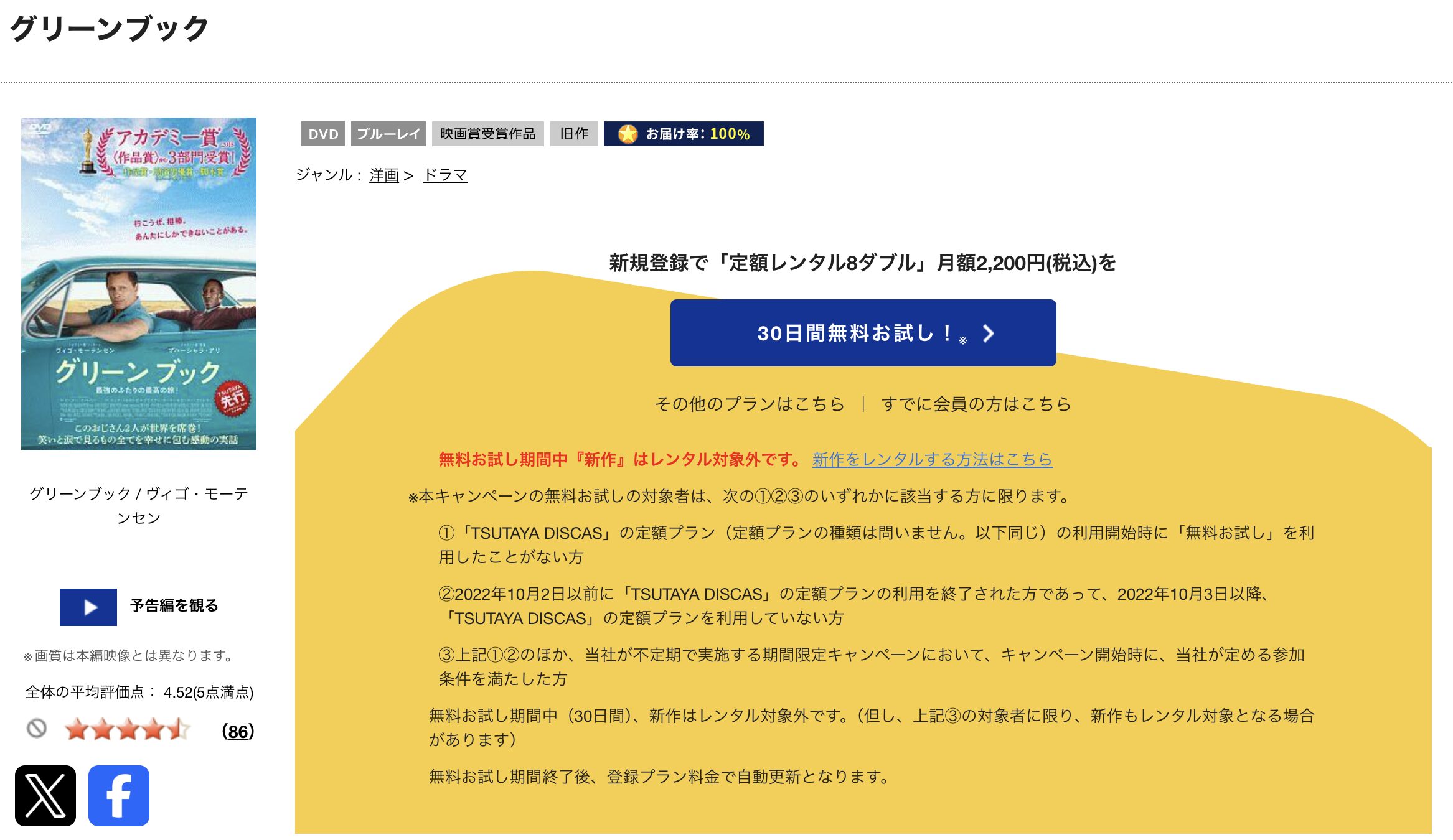
Task: Click the 映画賞受賞作品 tag
Action: 488,134
